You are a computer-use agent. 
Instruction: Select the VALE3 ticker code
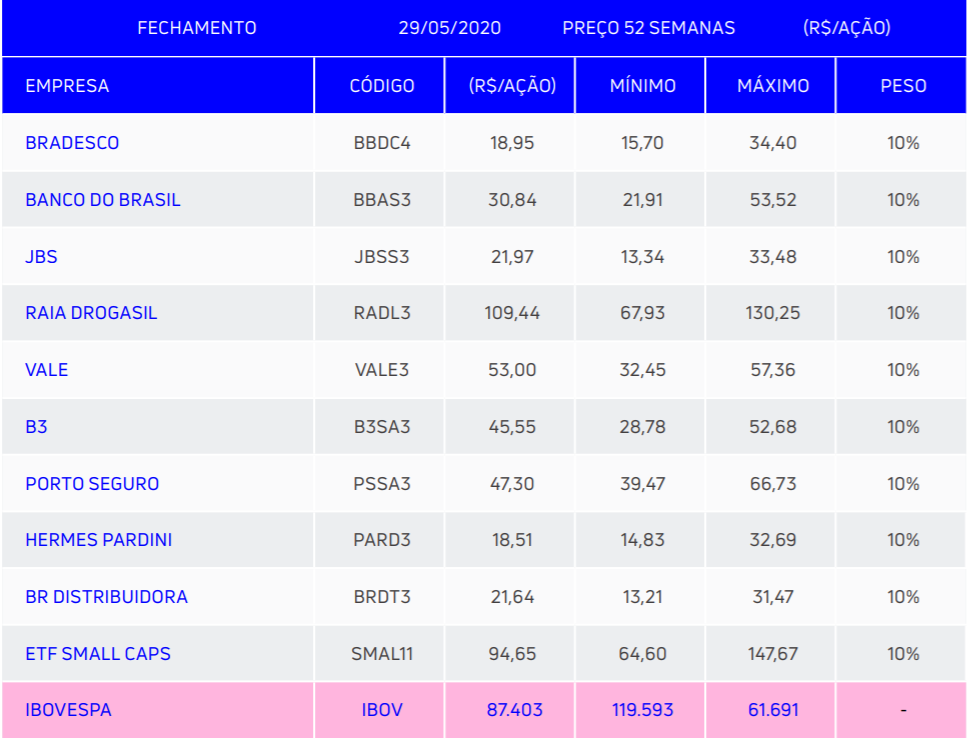(x=382, y=369)
